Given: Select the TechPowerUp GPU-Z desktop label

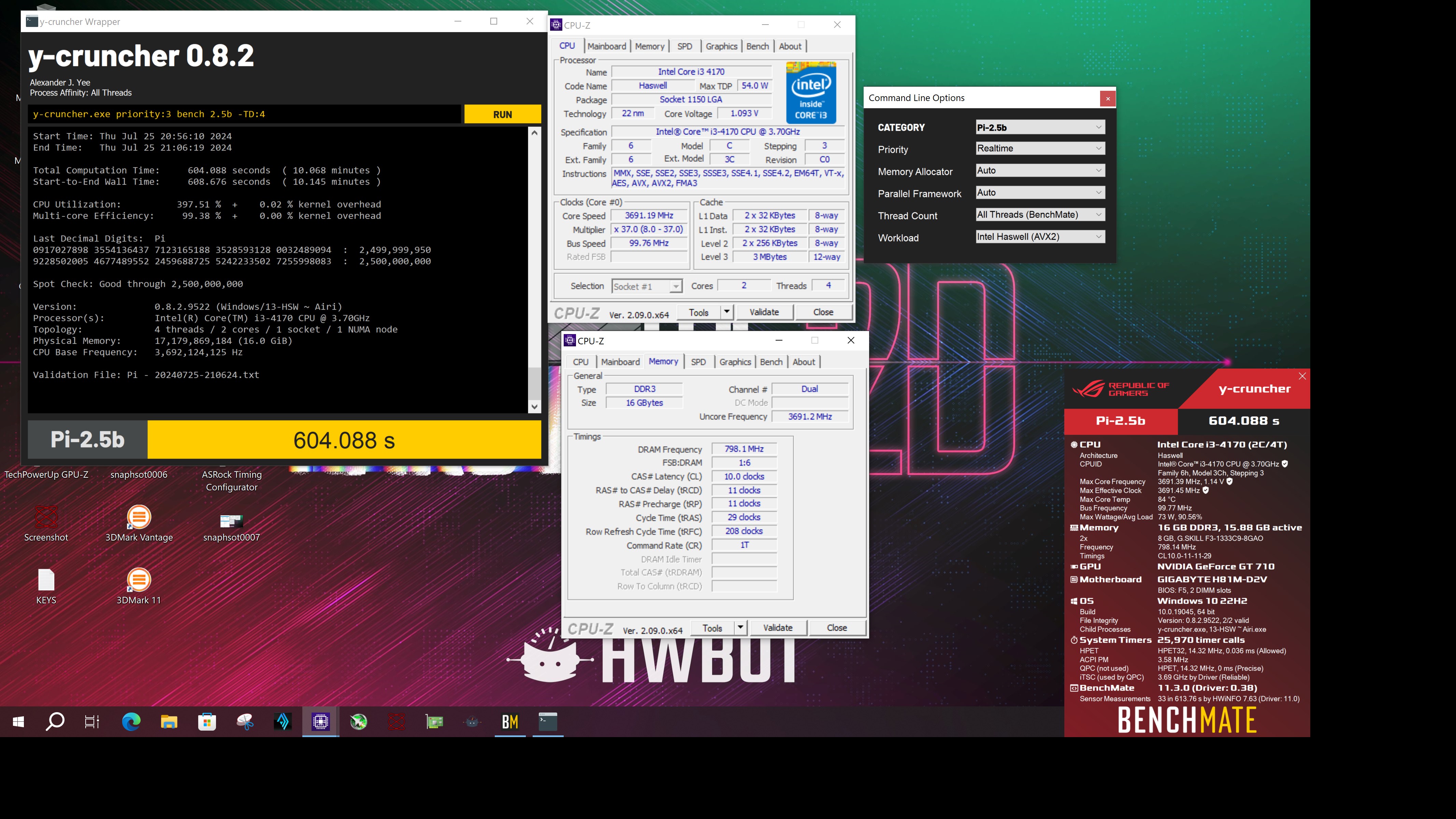Looking at the screenshot, I should tap(46, 475).
